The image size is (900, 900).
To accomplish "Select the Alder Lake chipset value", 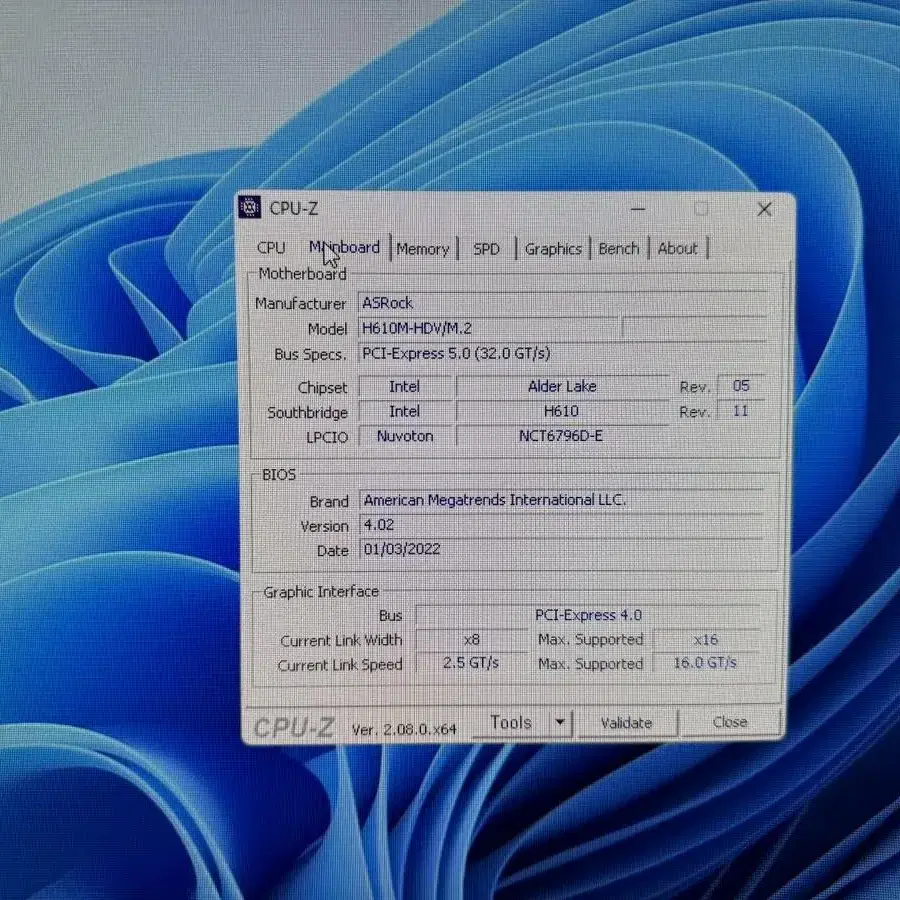I will [562, 386].
